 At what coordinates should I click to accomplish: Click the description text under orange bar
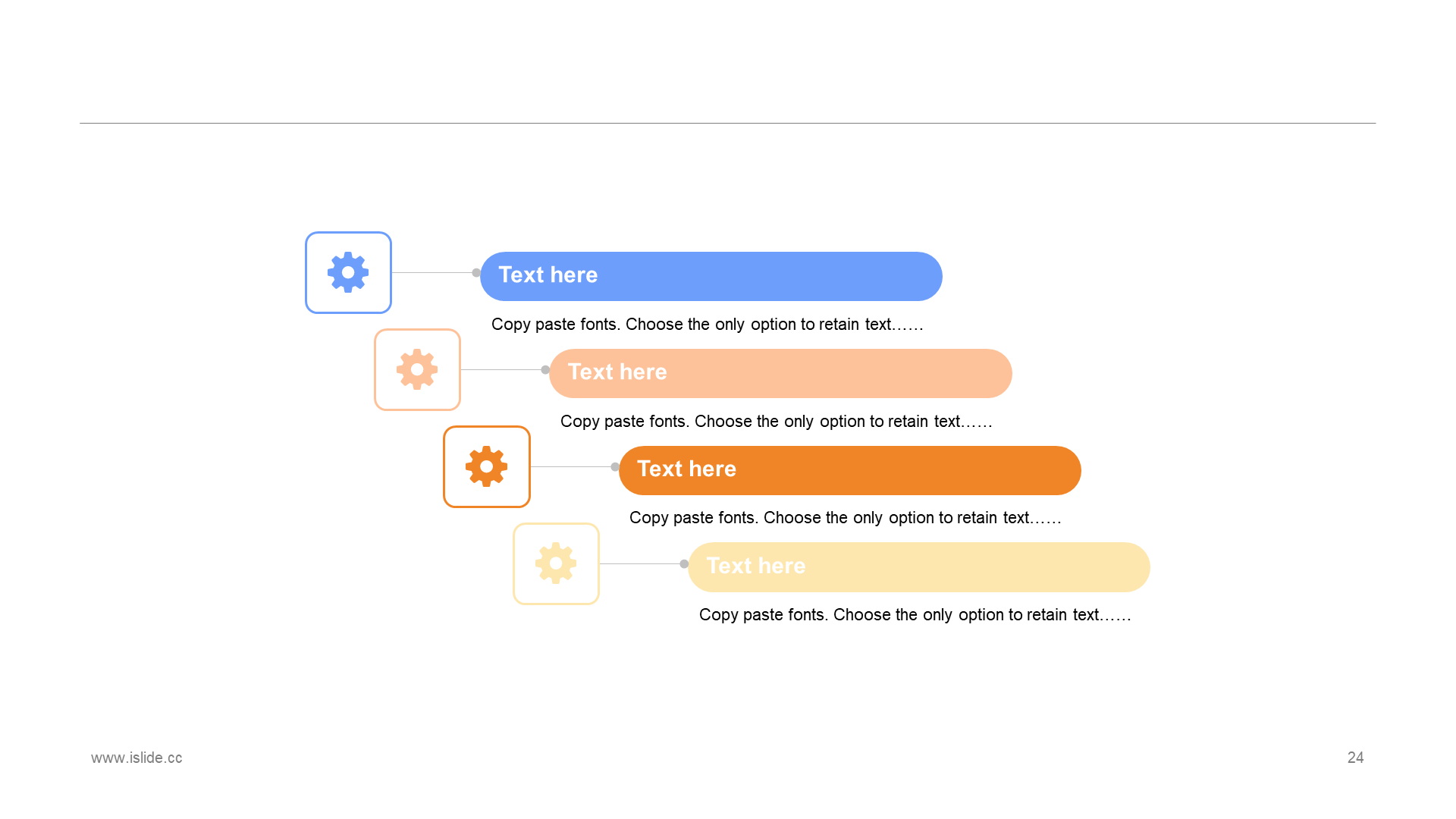tap(846, 518)
